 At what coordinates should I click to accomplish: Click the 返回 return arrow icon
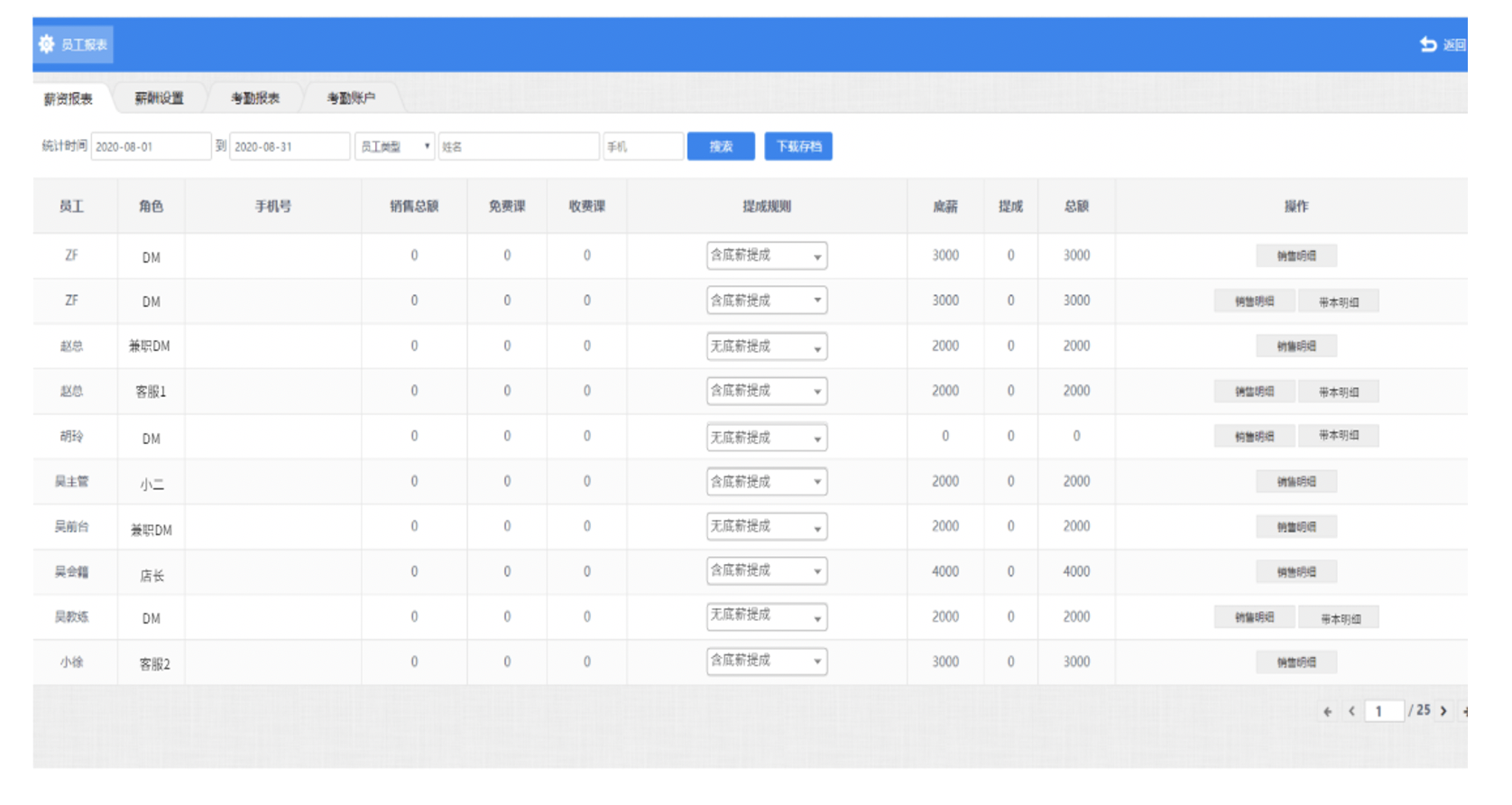[x=1428, y=44]
